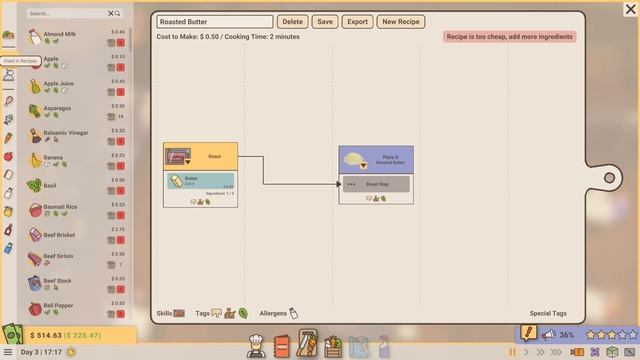Open the ingredient crate inventory icon
640x360 pixels.
(x=333, y=347)
